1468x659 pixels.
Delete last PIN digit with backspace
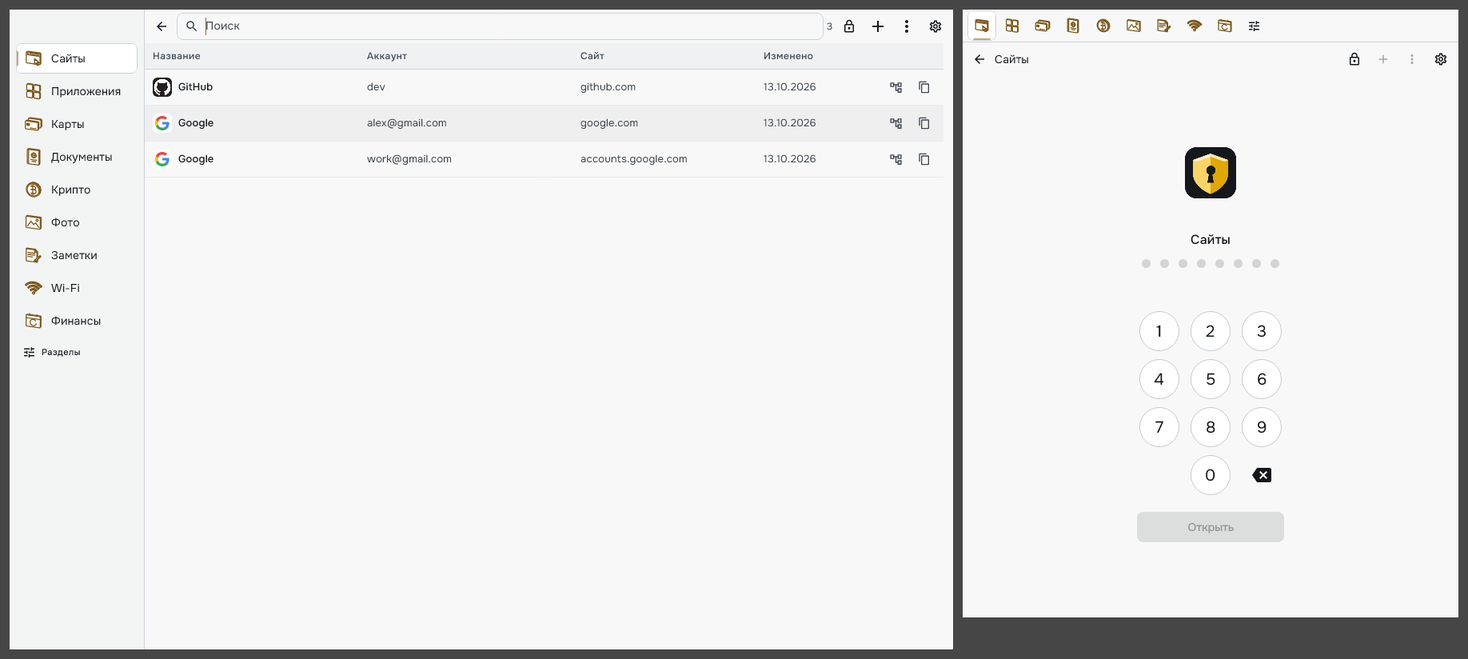click(x=1262, y=475)
